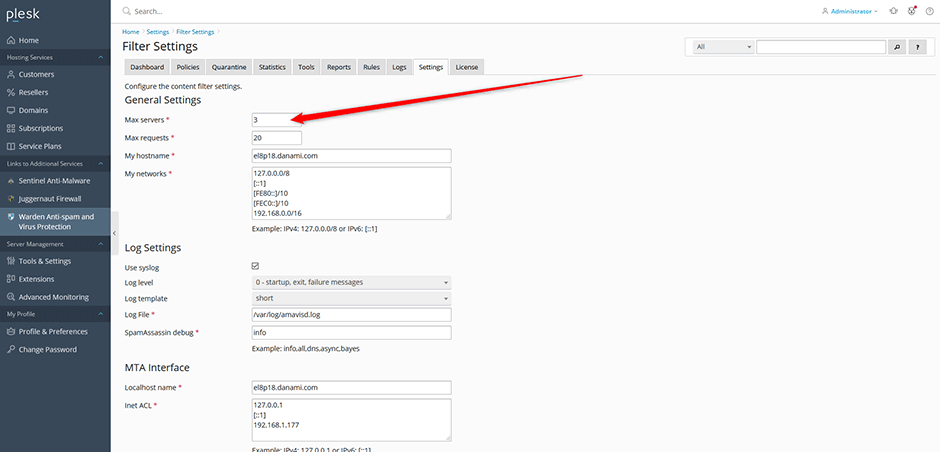This screenshot has height=452, width=940.
Task: Switch to the Policies tab
Action: (x=188, y=67)
